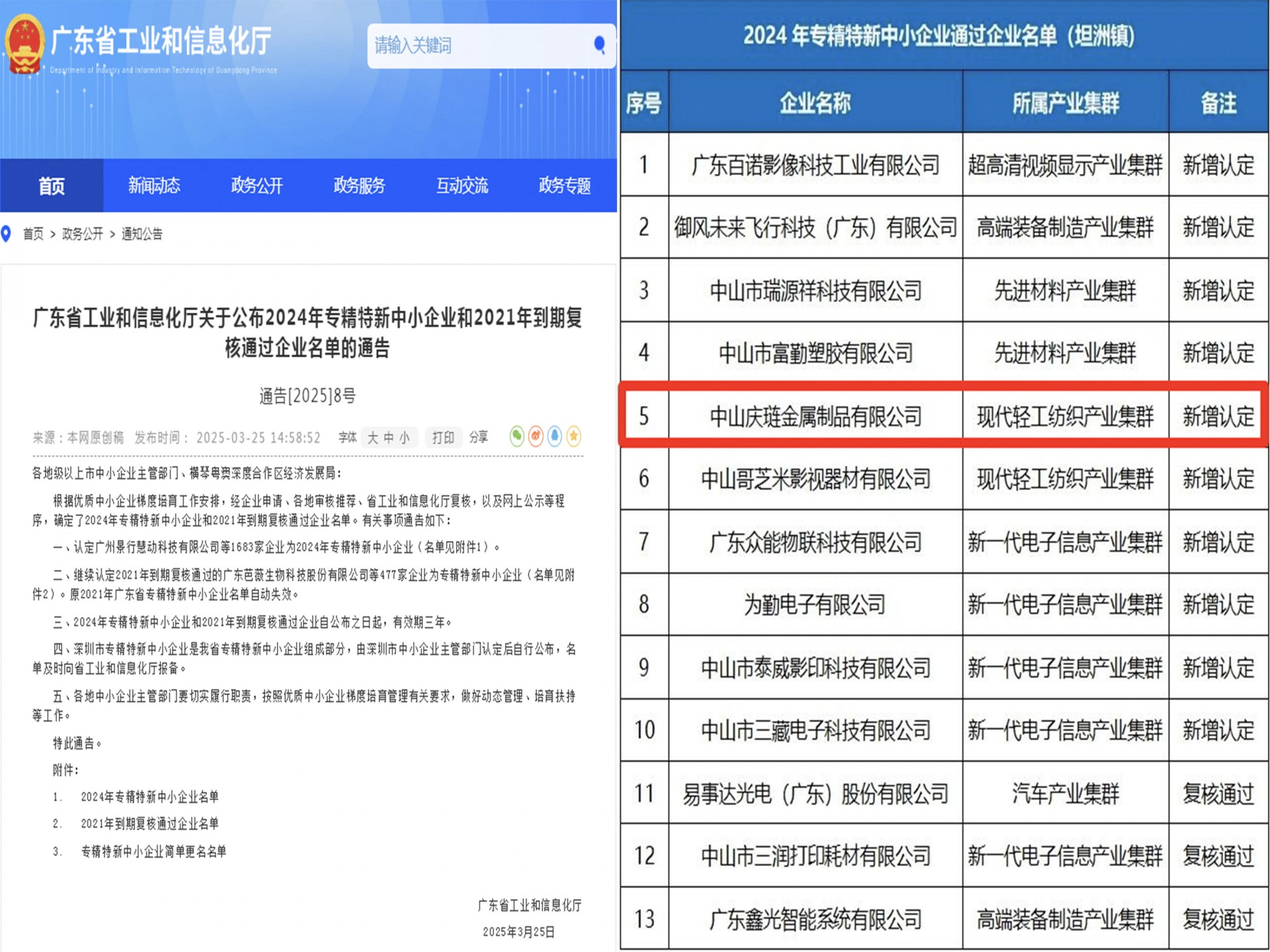Screen dimensions: 1270x952
Task: Set font size to large (大)
Action: point(373,438)
